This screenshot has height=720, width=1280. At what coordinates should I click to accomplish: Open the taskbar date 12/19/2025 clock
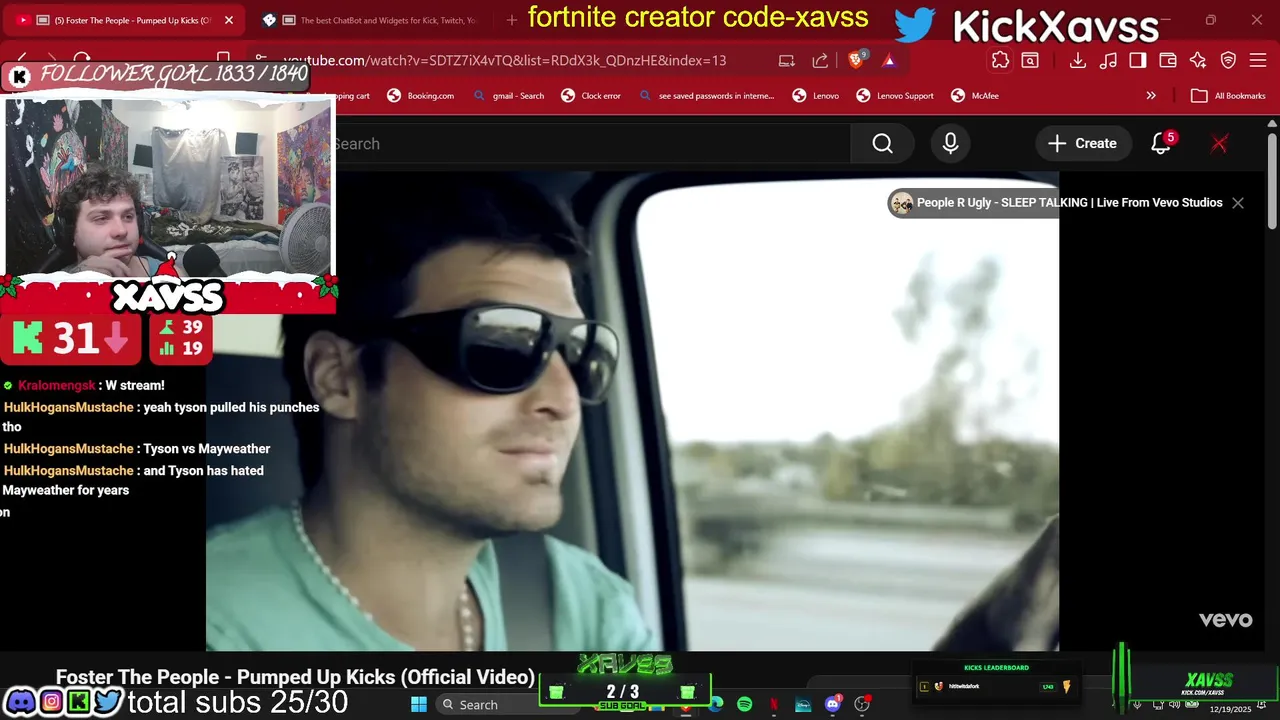click(x=1230, y=709)
